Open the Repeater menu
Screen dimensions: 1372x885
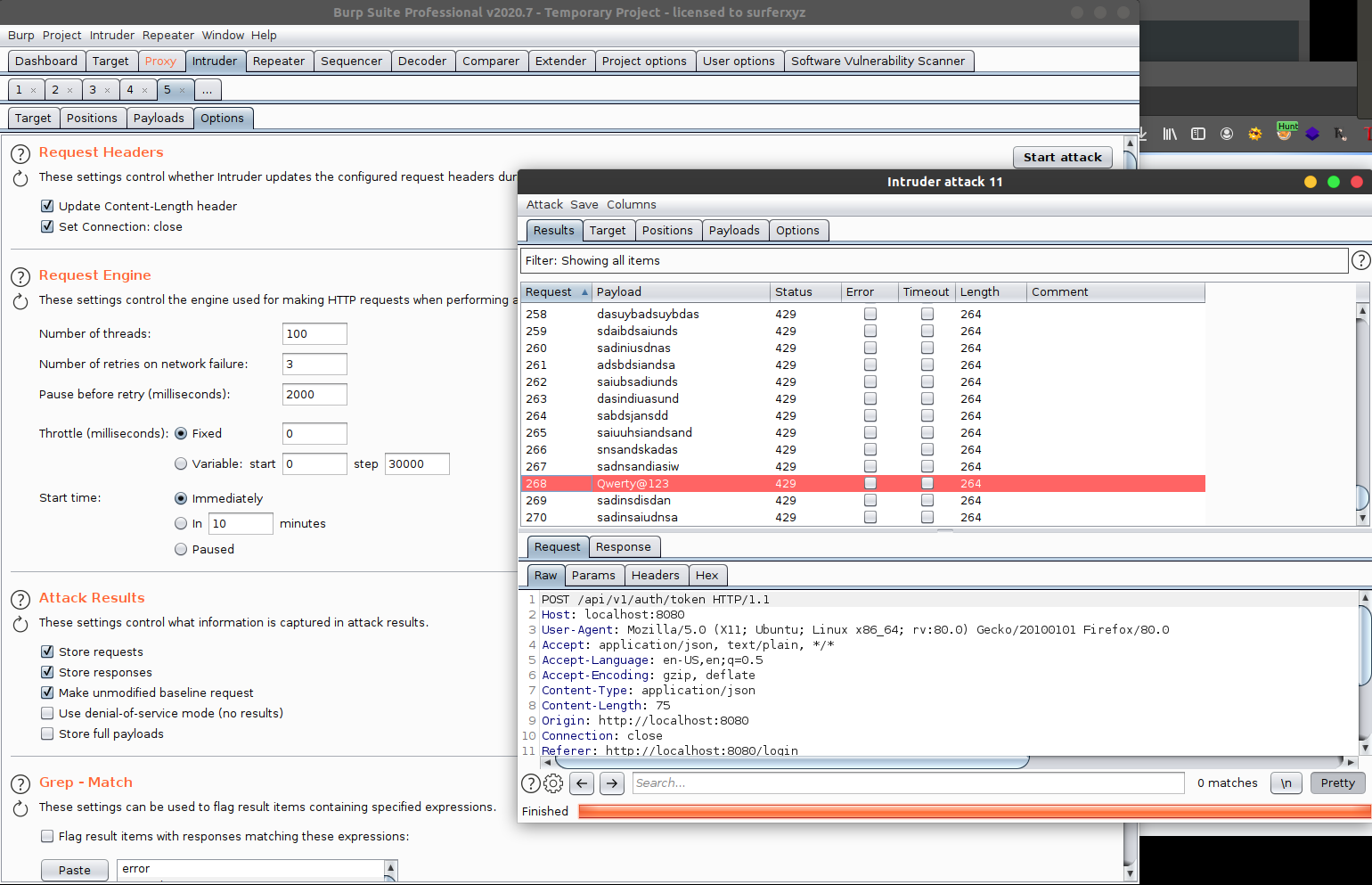coord(167,35)
